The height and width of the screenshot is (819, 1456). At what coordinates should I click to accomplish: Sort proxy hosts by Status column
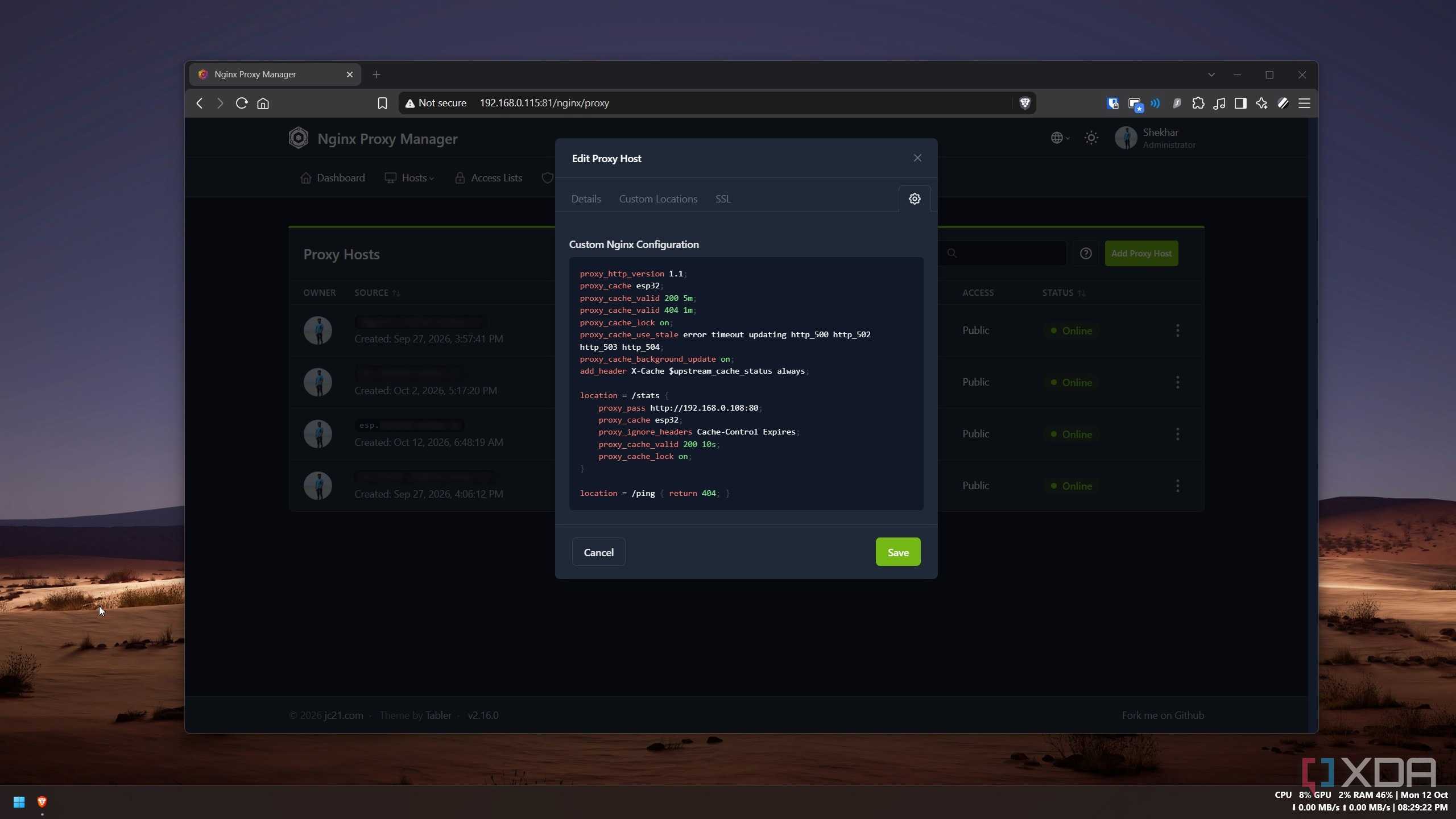point(1064,292)
